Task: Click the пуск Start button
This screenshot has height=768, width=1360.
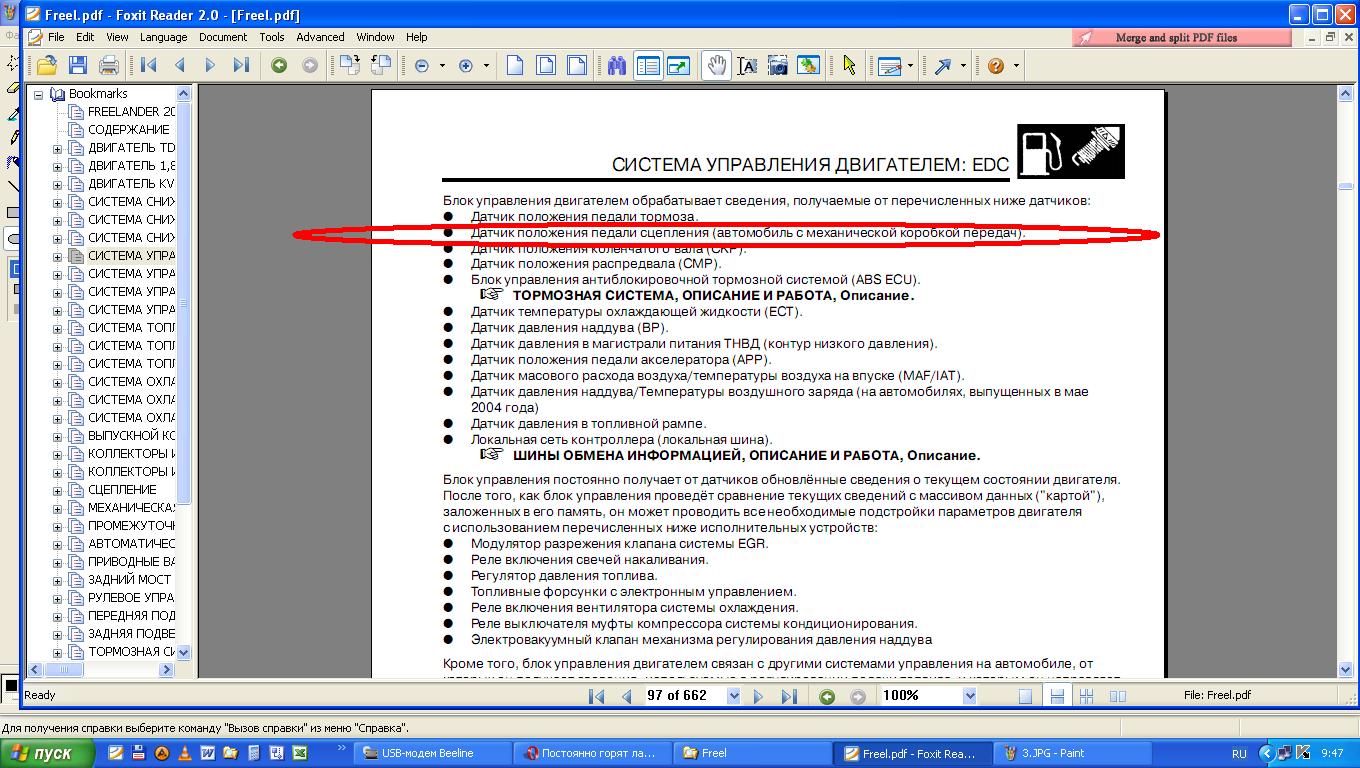Action: [48, 753]
